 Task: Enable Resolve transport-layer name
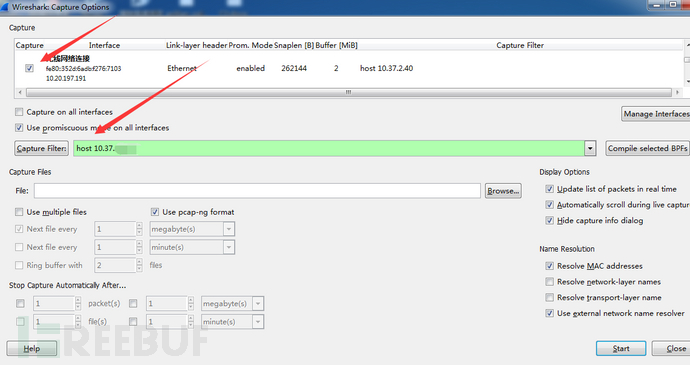[x=550, y=298]
